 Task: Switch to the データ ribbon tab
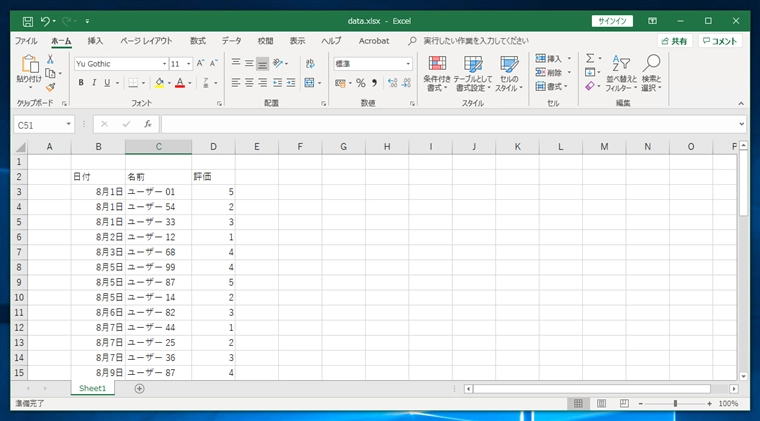(231, 41)
